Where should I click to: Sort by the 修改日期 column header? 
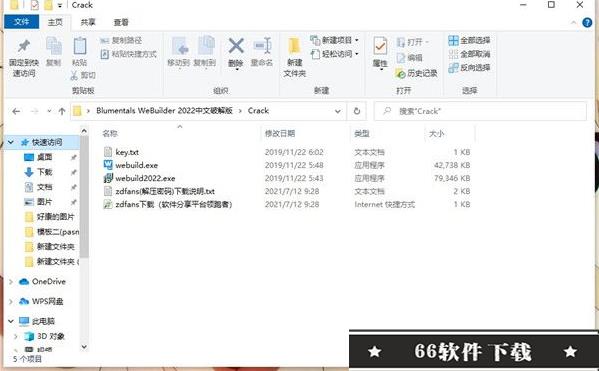(x=280, y=133)
